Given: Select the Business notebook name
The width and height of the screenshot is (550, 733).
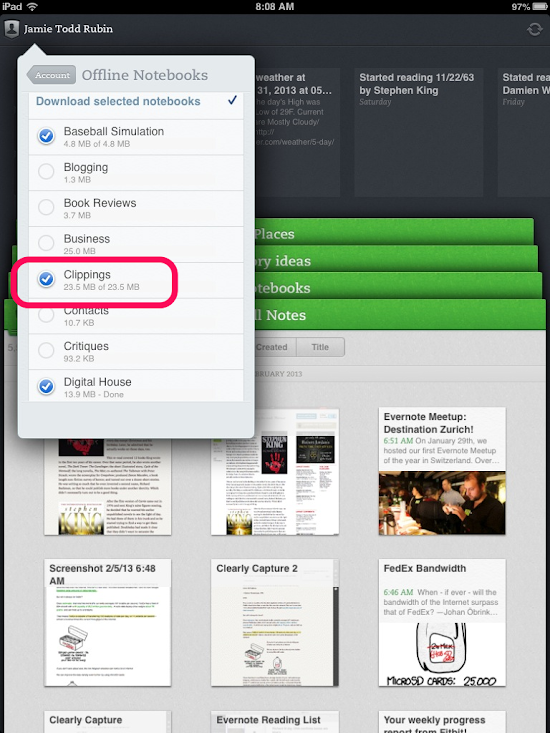Looking at the screenshot, I should (x=86, y=239).
